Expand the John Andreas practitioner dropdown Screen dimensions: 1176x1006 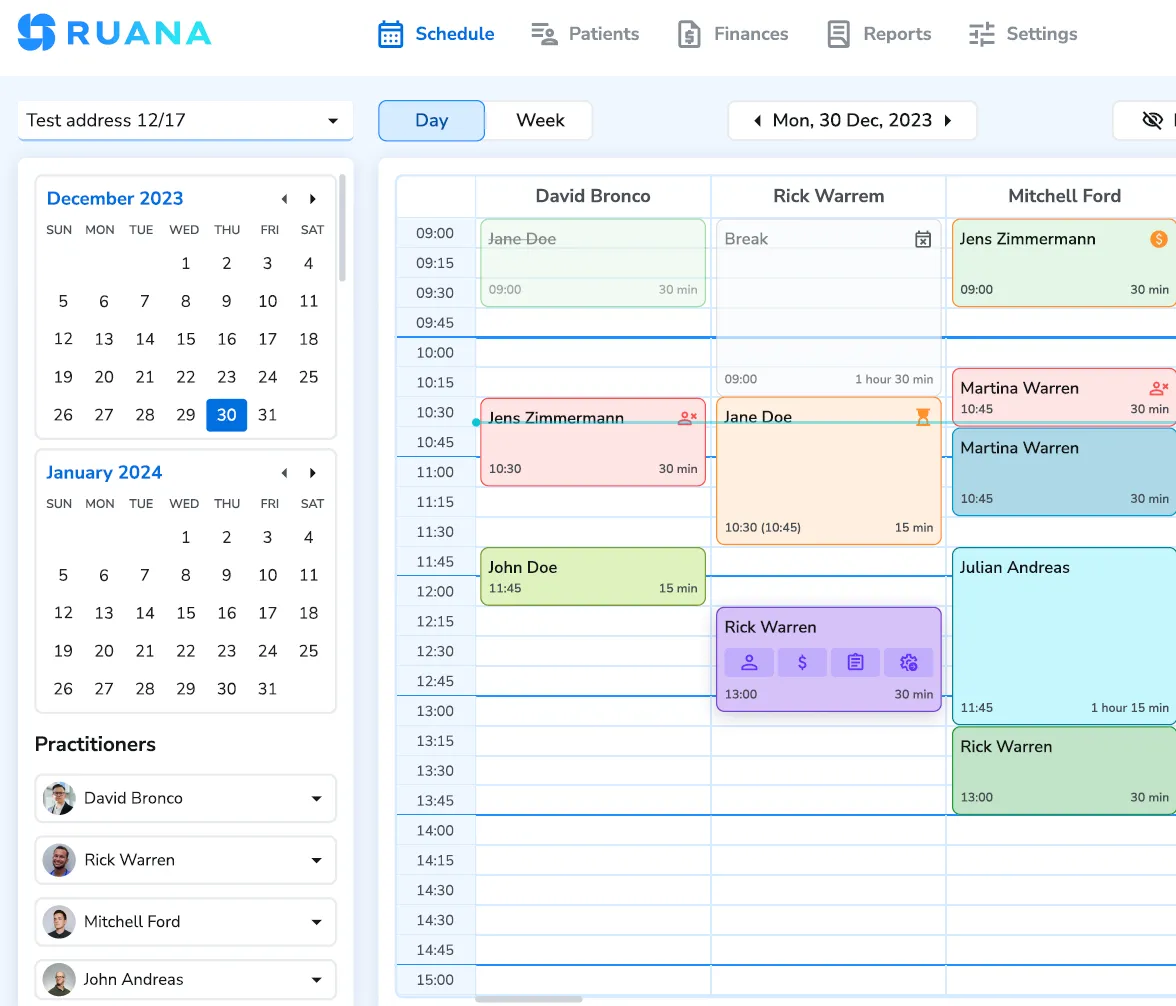(x=318, y=980)
